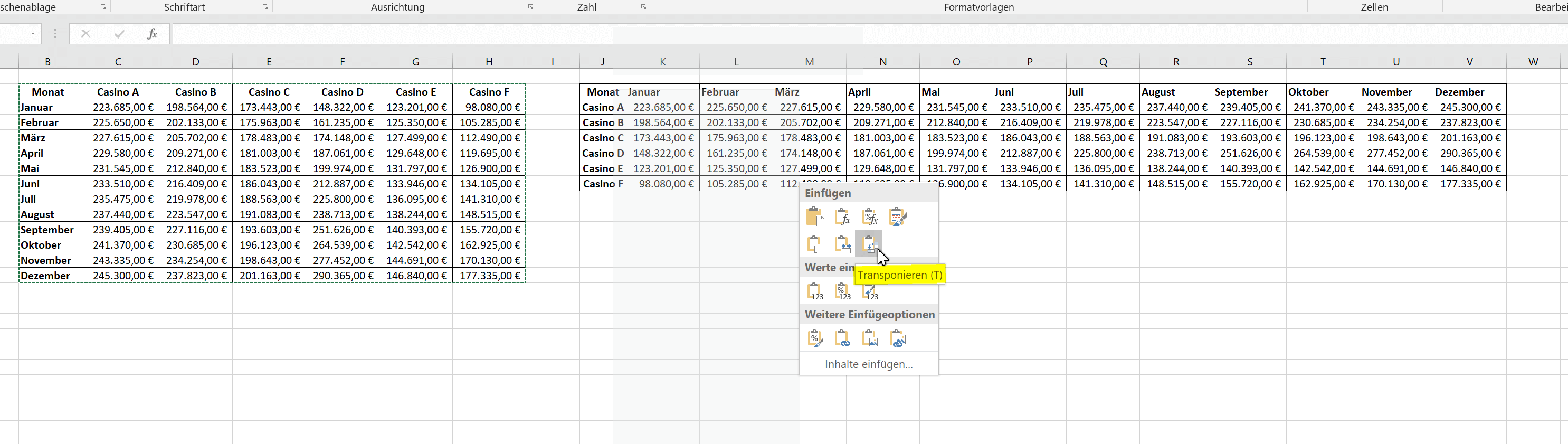
Task: Select the 'April' header in column N
Action: (x=883, y=92)
